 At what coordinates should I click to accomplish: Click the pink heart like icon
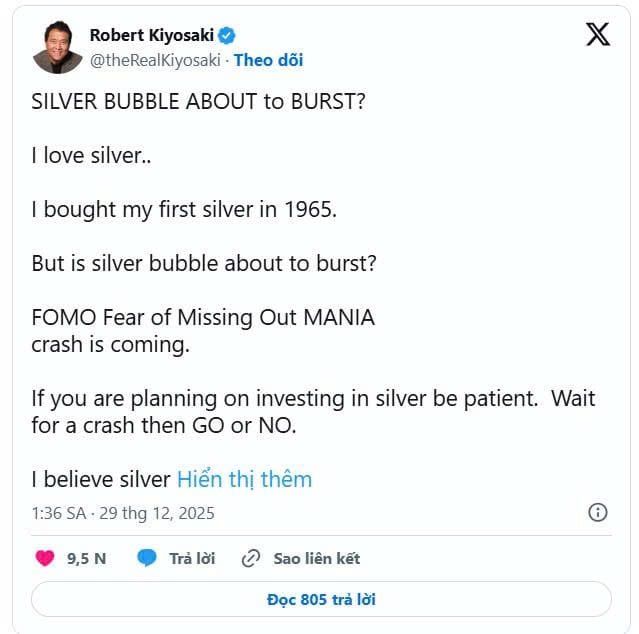(45, 558)
